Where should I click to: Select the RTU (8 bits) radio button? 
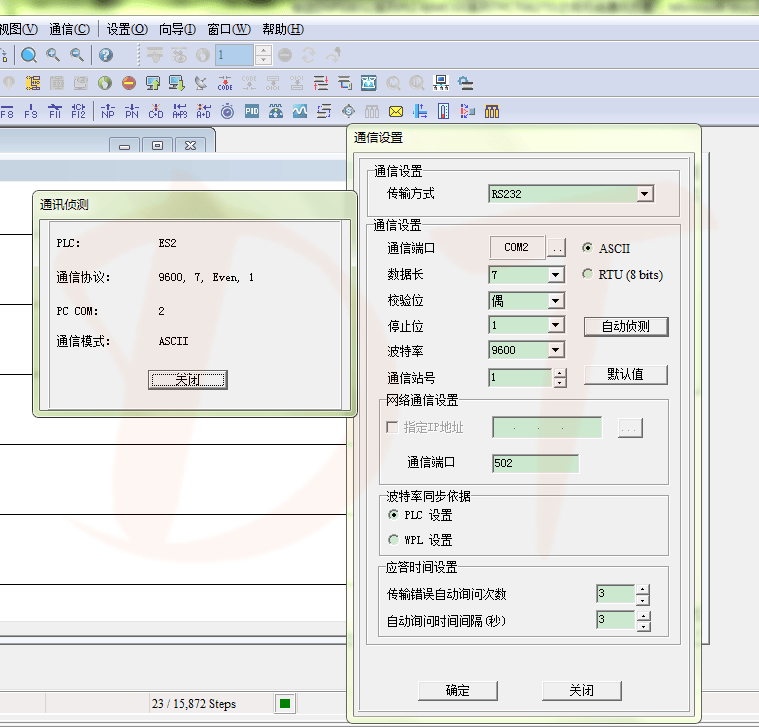587,274
